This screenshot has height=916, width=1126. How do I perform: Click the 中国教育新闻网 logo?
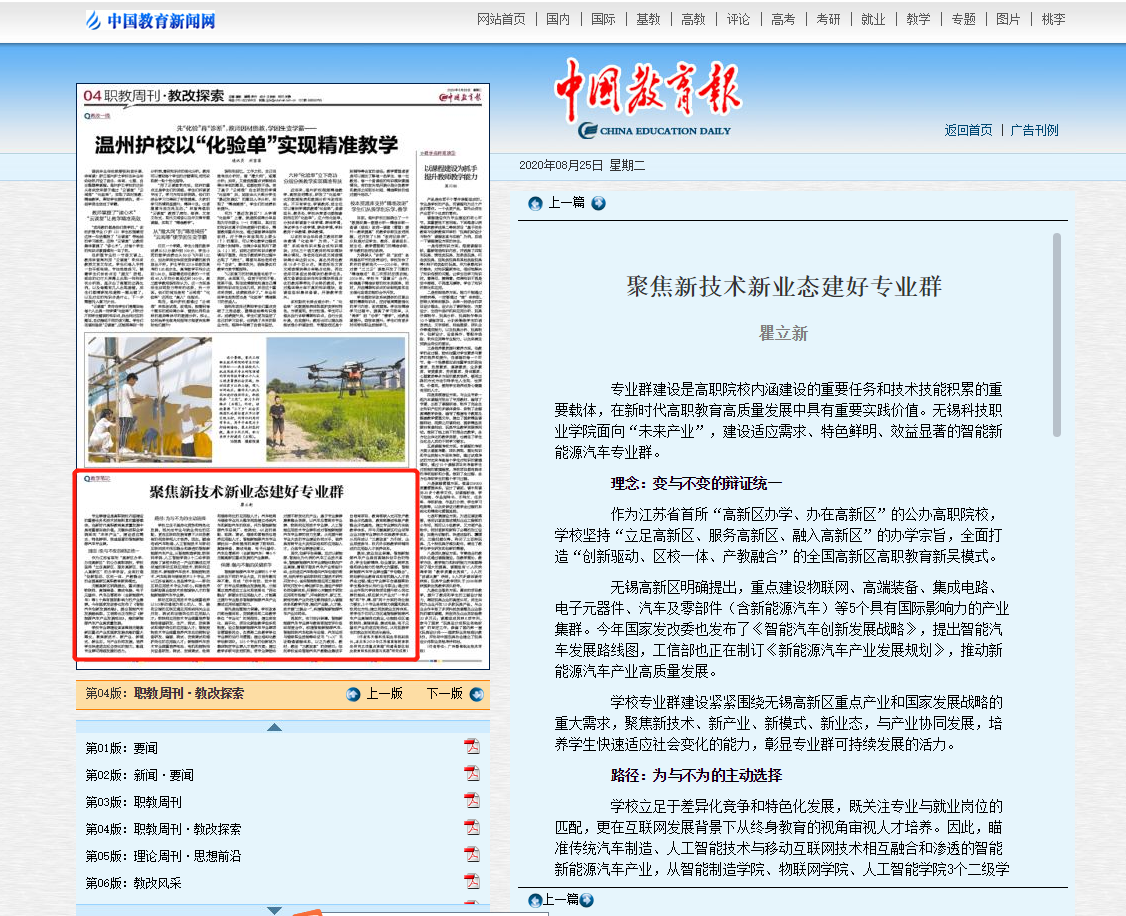(150, 20)
